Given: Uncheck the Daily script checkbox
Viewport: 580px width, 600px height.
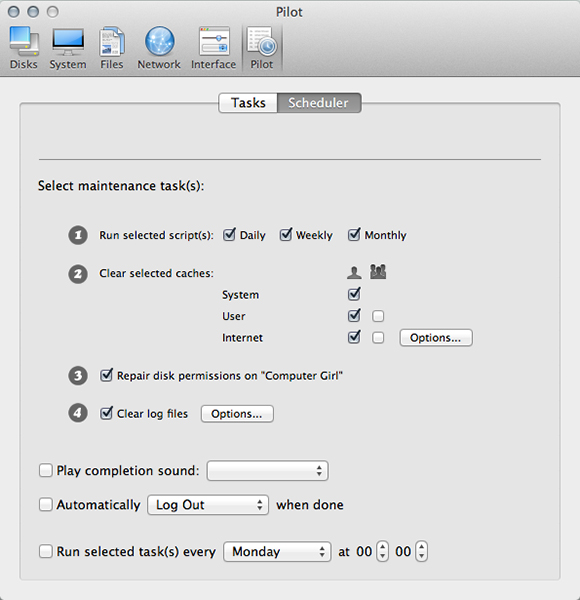Looking at the screenshot, I should pos(229,235).
